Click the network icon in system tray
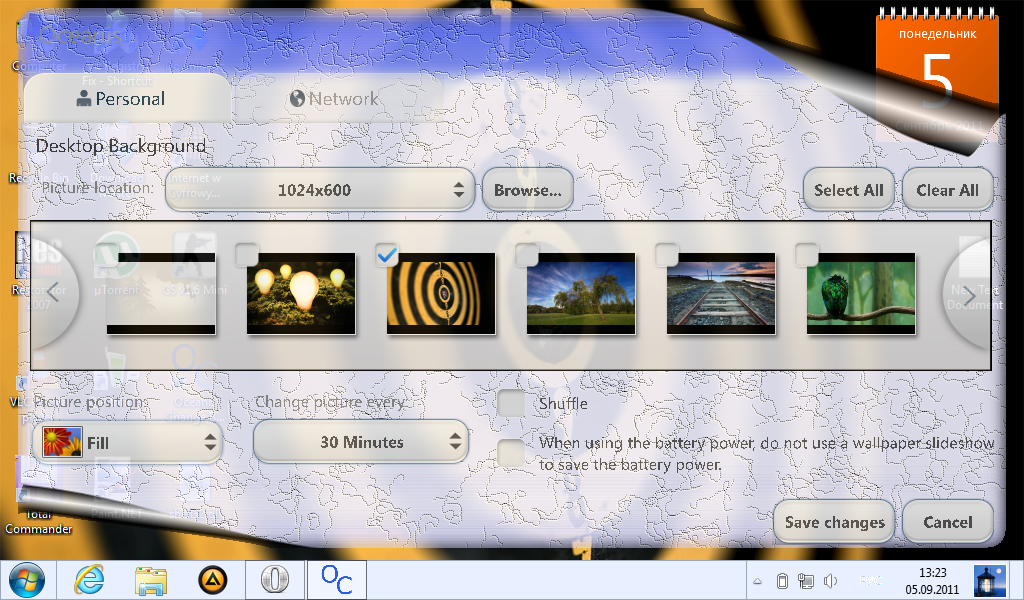Image resolution: width=1024 pixels, height=600 pixels. tap(806, 580)
